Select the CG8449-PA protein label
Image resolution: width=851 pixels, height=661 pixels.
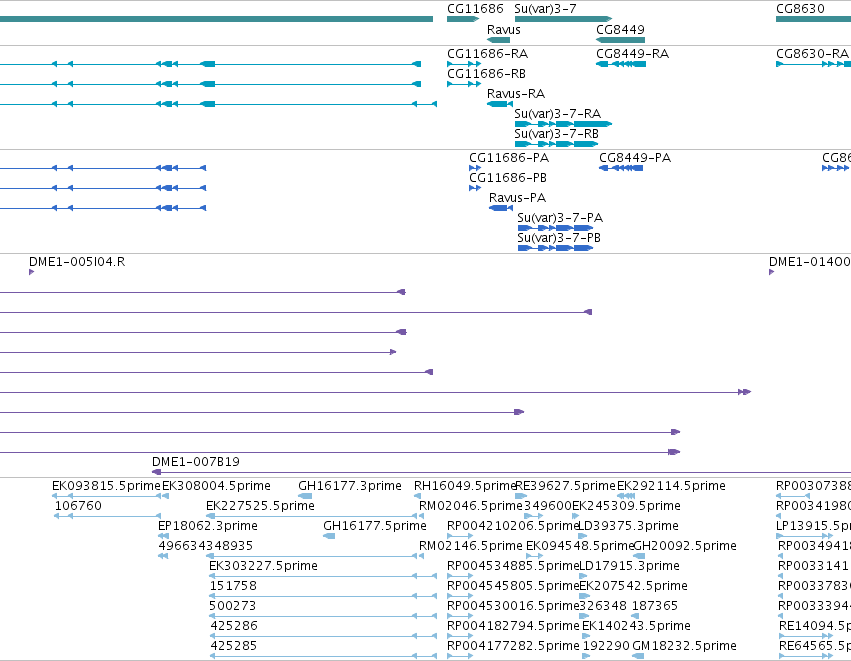point(635,158)
